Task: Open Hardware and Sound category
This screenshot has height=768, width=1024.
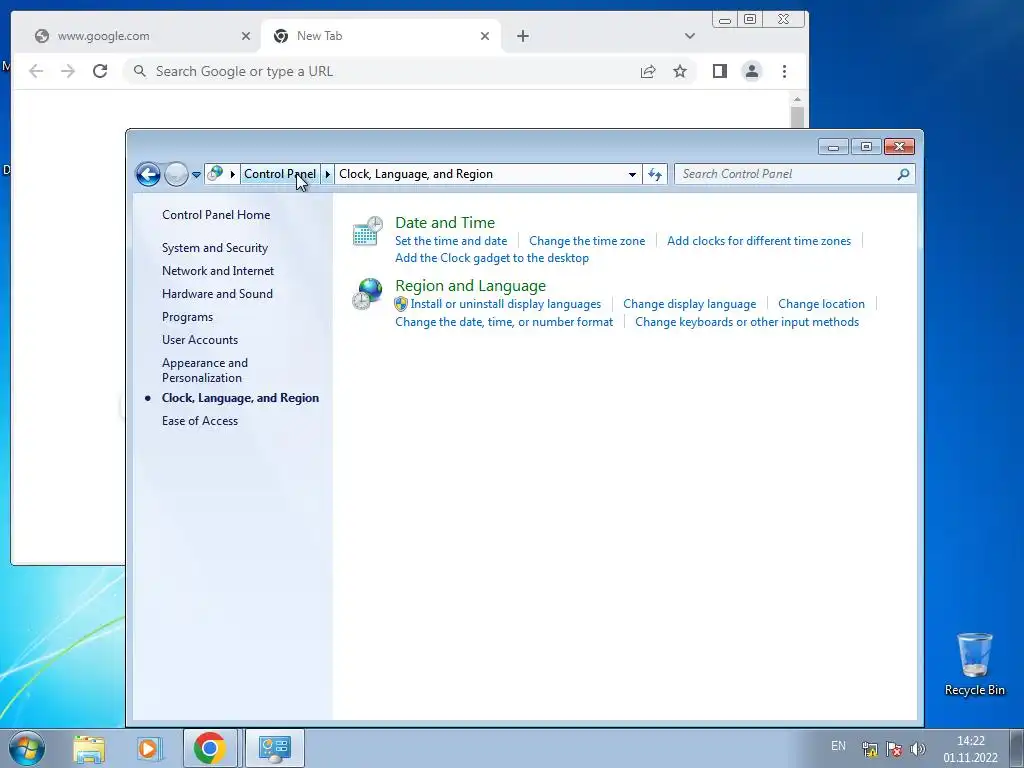Action: tap(217, 294)
